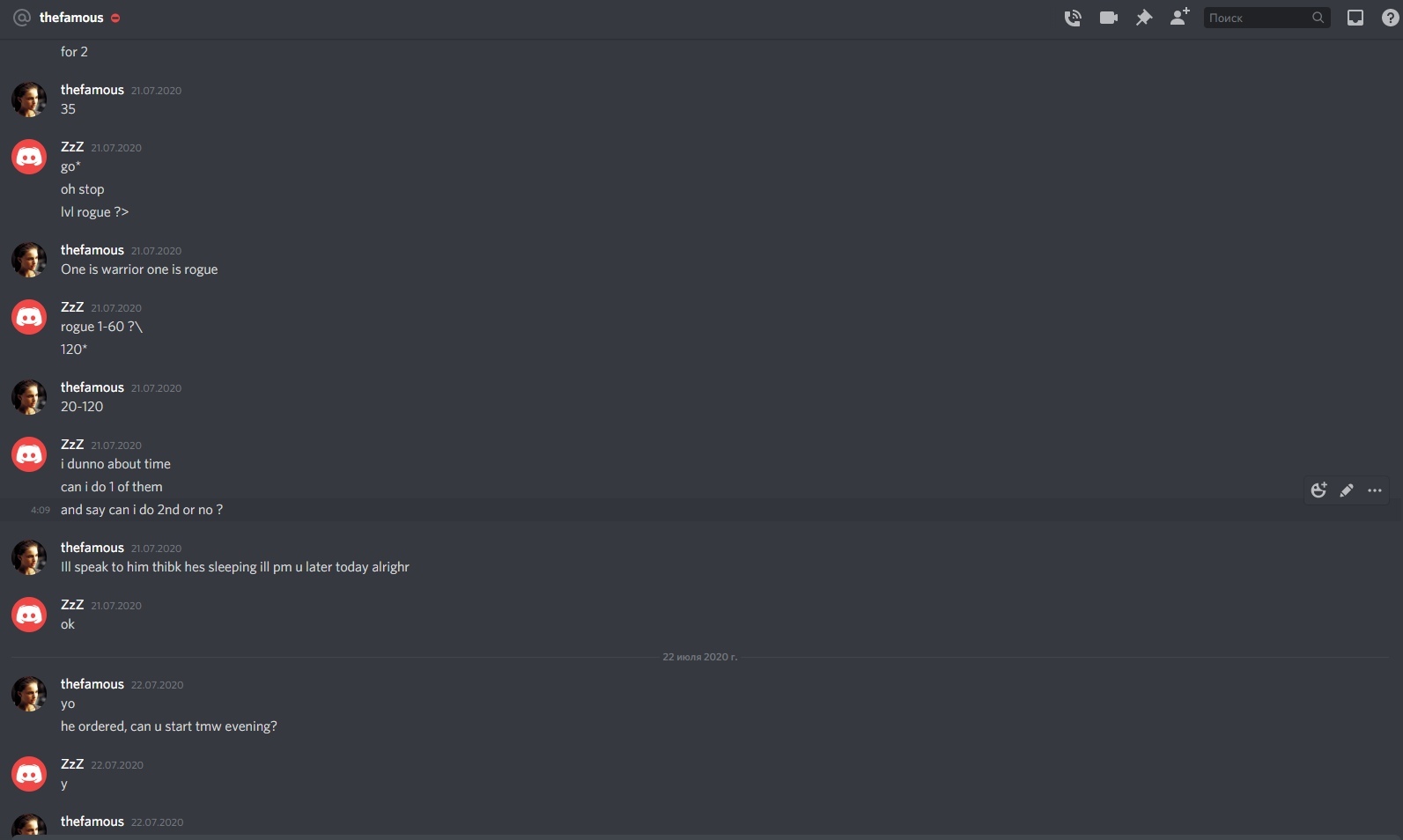Open ZzZ username above ok message
Viewport: 1403px width, 840px height.
72,605
